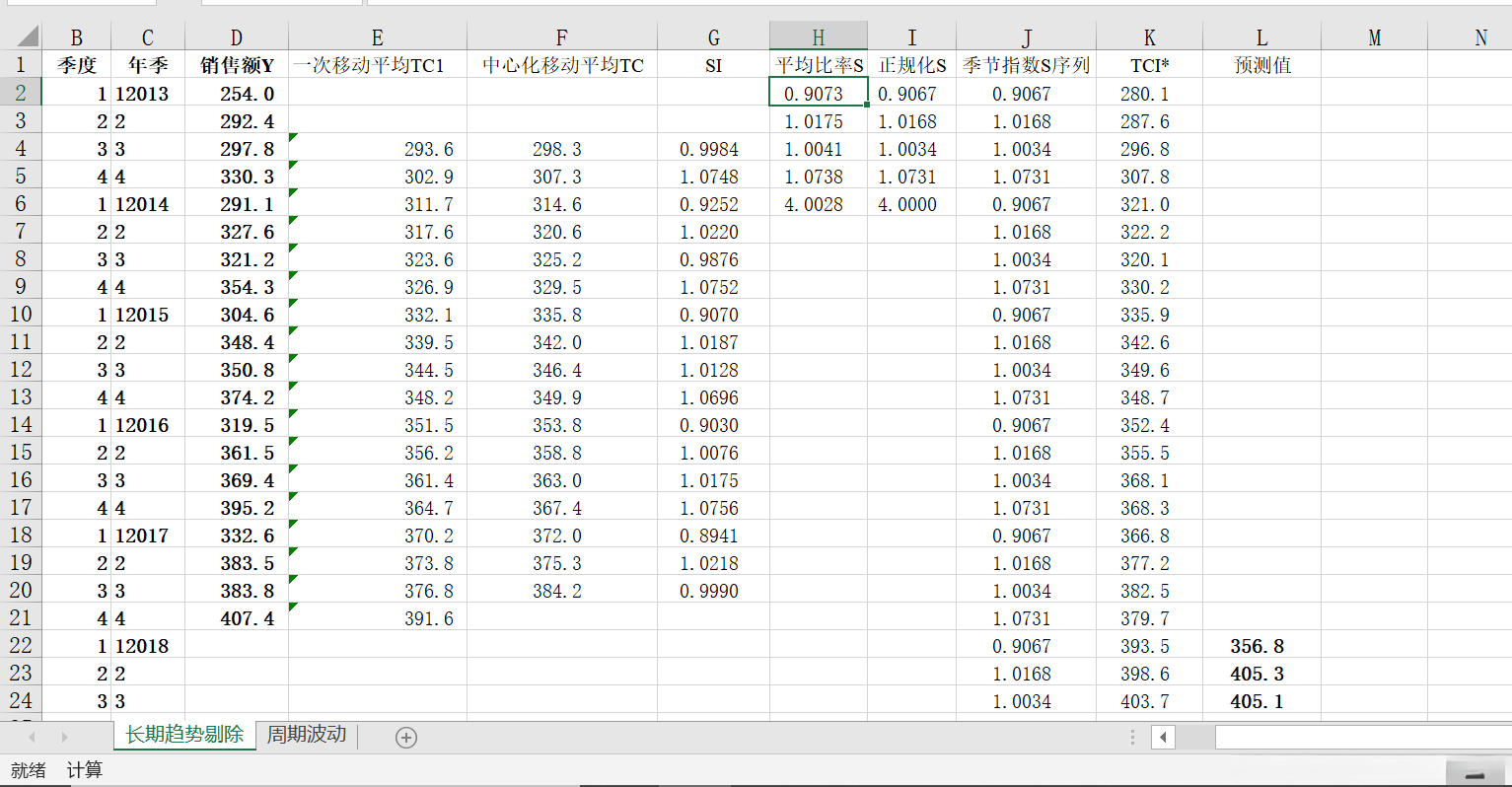The width and height of the screenshot is (1512, 787).
Task: Select column N header
Action: coord(1471,37)
